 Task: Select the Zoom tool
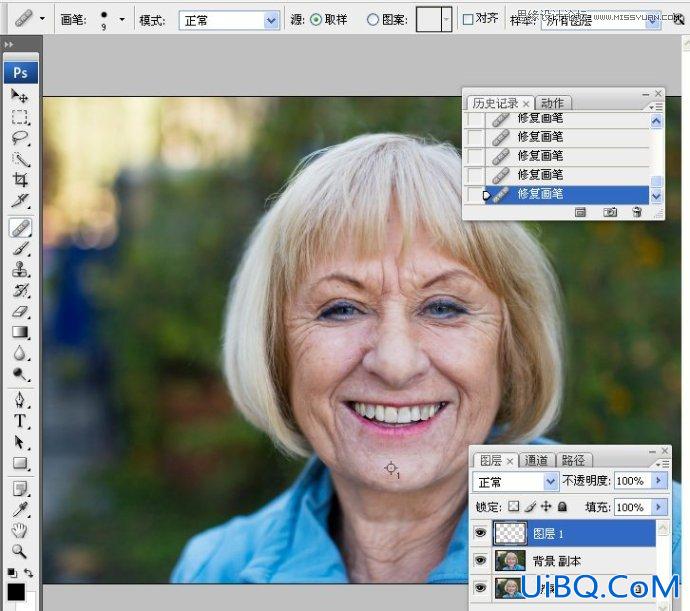(19, 551)
